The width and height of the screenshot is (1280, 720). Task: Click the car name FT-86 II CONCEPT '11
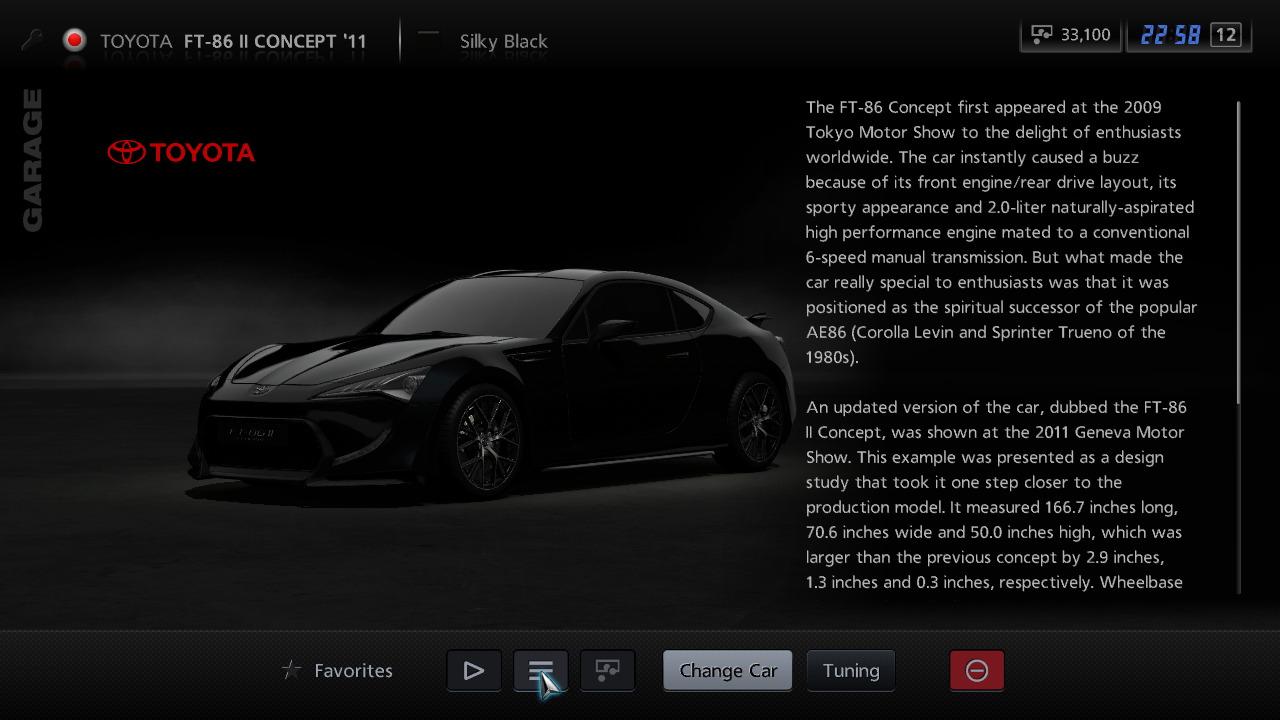(275, 42)
